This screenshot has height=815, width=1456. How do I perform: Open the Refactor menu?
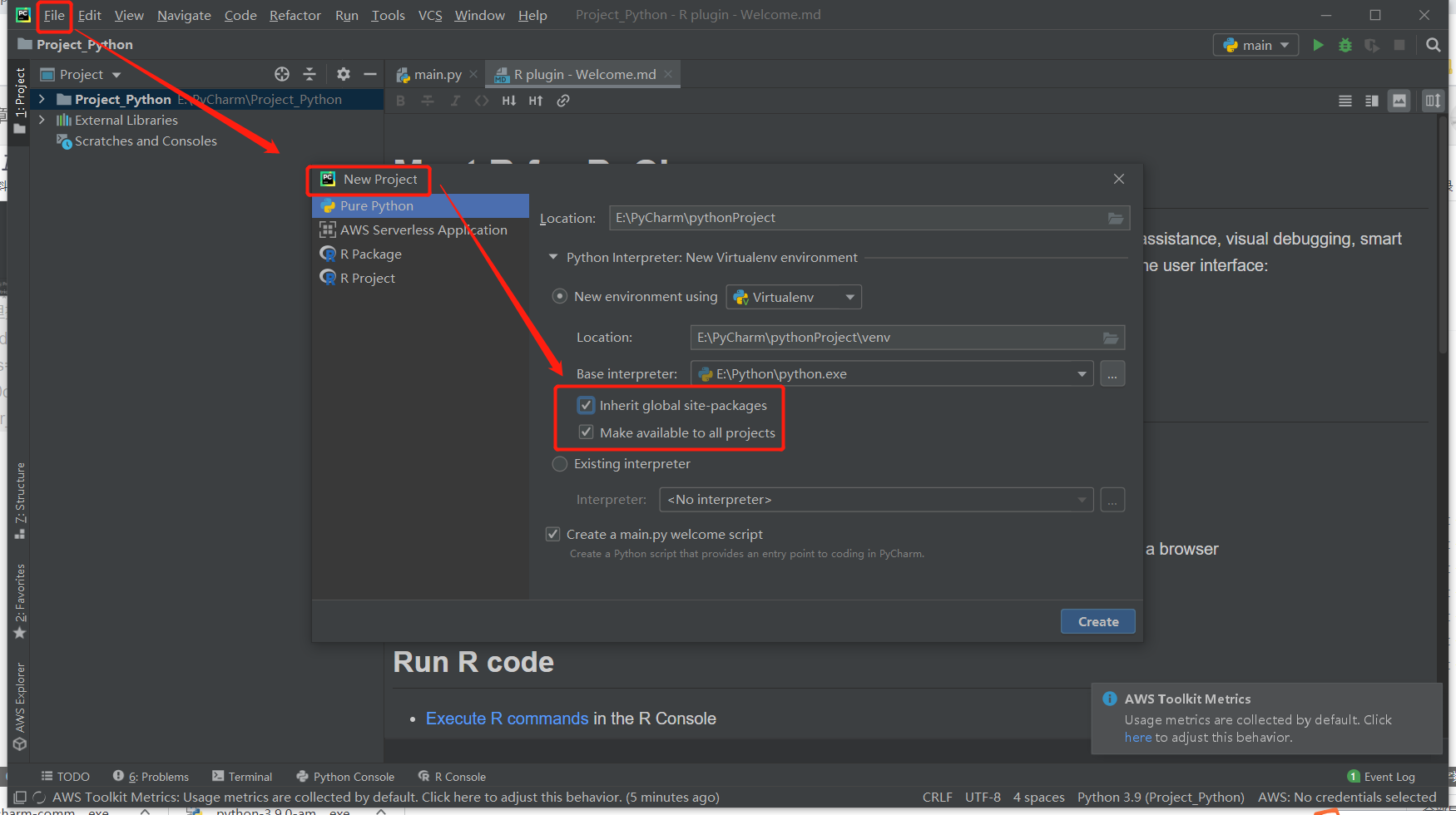point(295,15)
